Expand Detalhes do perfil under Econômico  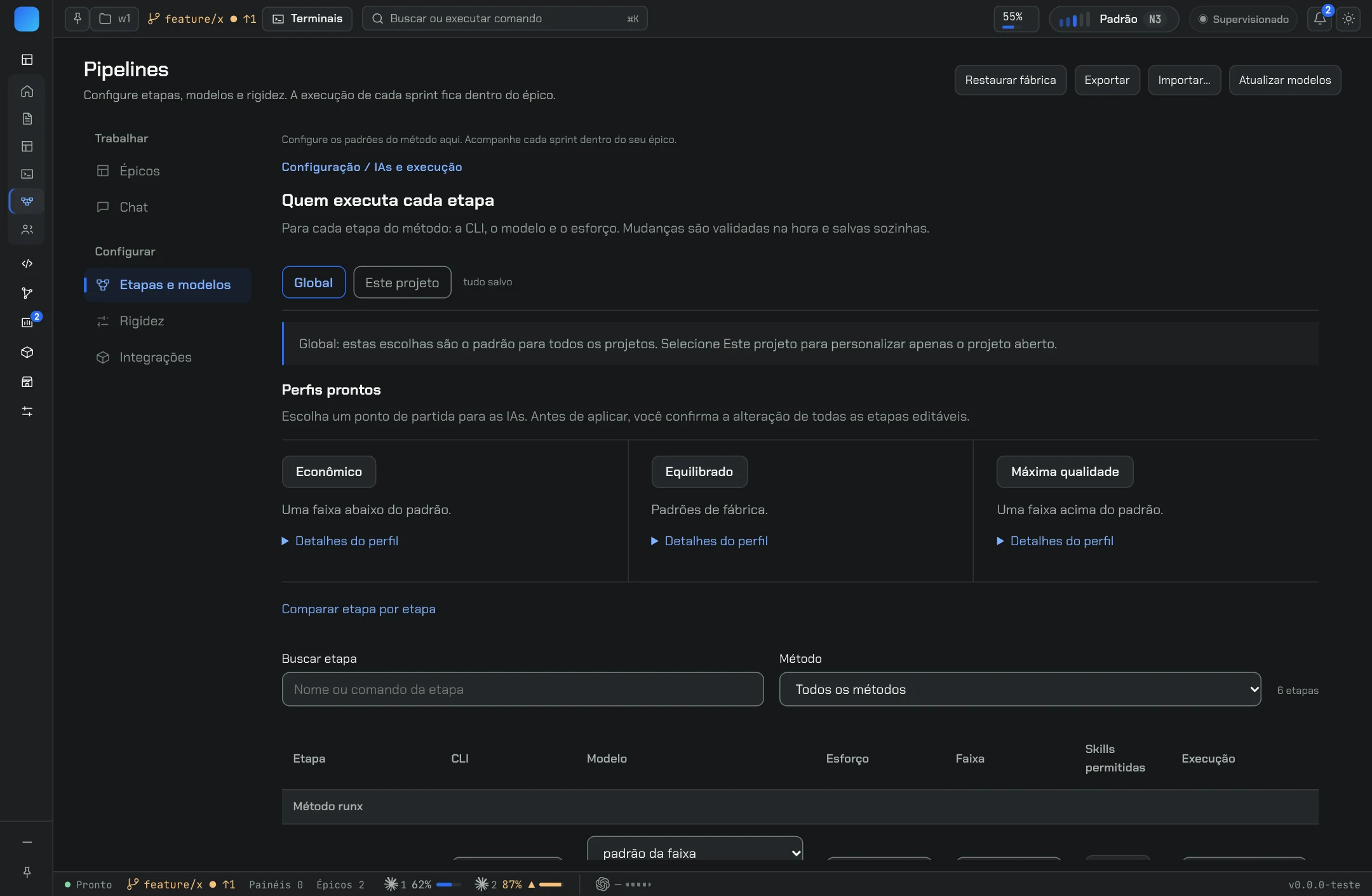(x=340, y=541)
